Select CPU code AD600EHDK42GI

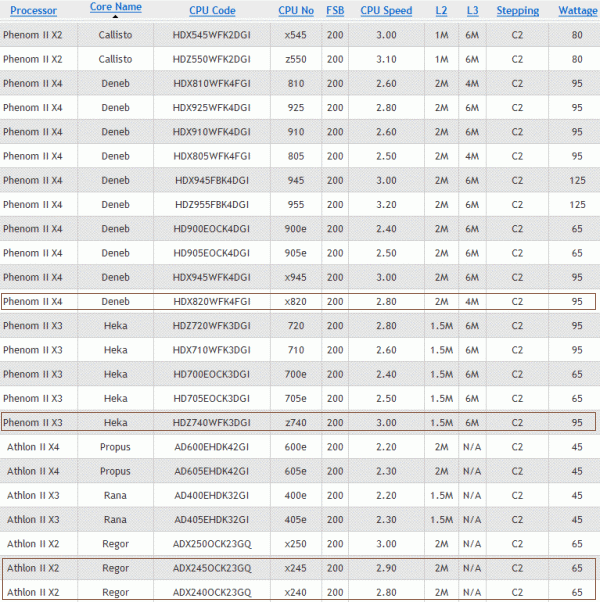point(212,447)
